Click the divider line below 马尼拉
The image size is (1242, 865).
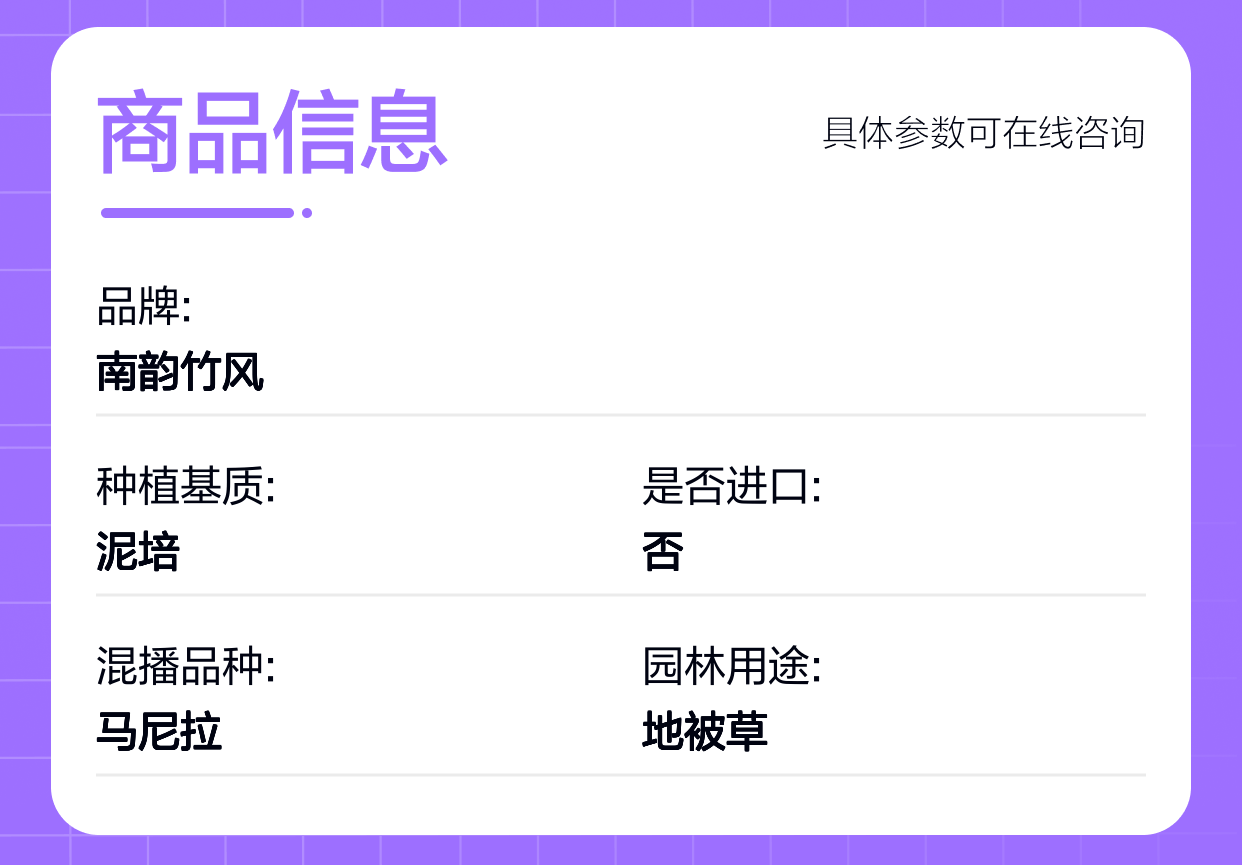[x=620, y=775]
